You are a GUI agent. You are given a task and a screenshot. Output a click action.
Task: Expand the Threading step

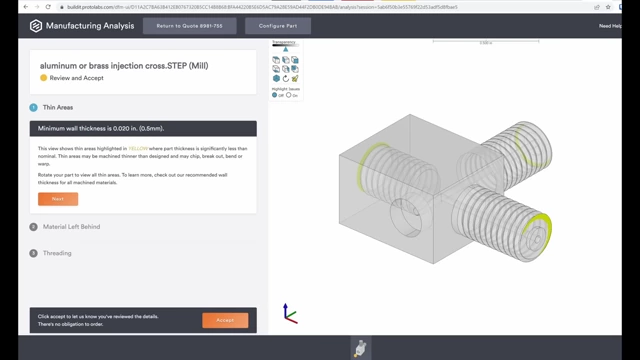click(57, 253)
